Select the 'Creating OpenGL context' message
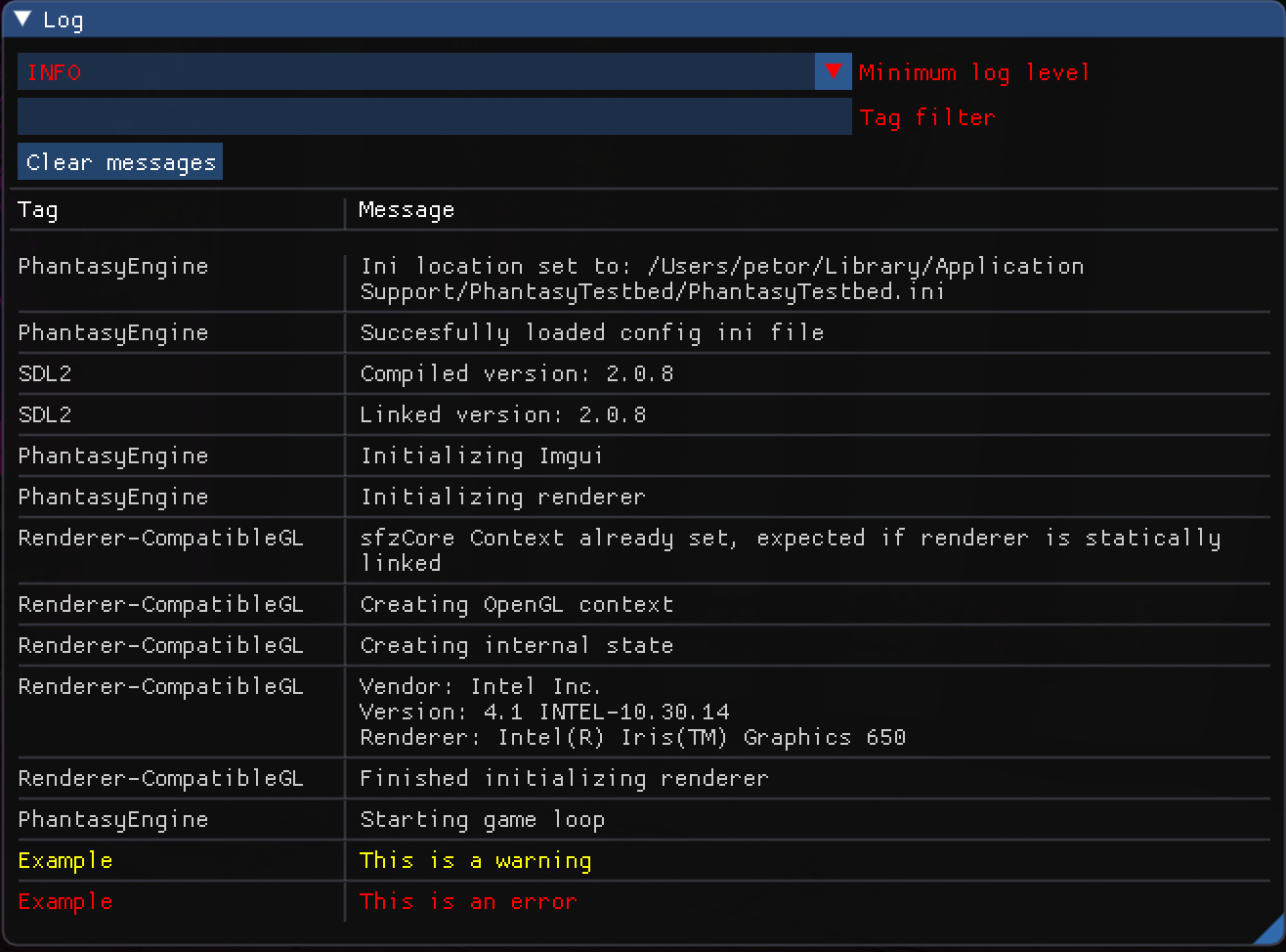Screen dimensions: 1286x952 pos(516,604)
